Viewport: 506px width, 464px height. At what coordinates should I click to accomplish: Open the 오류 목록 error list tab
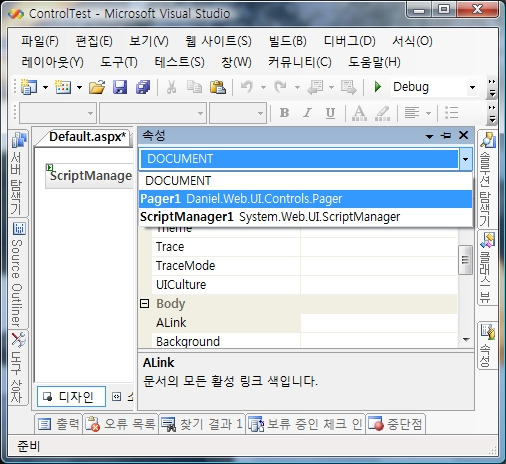120,424
